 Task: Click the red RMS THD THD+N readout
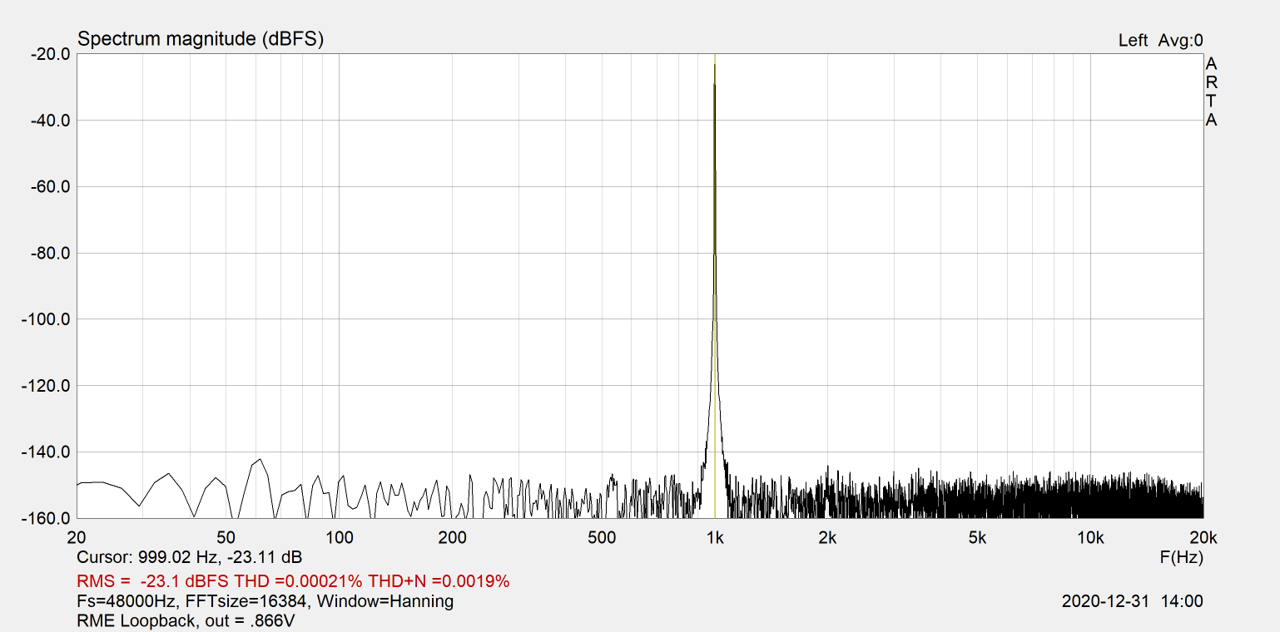293,580
